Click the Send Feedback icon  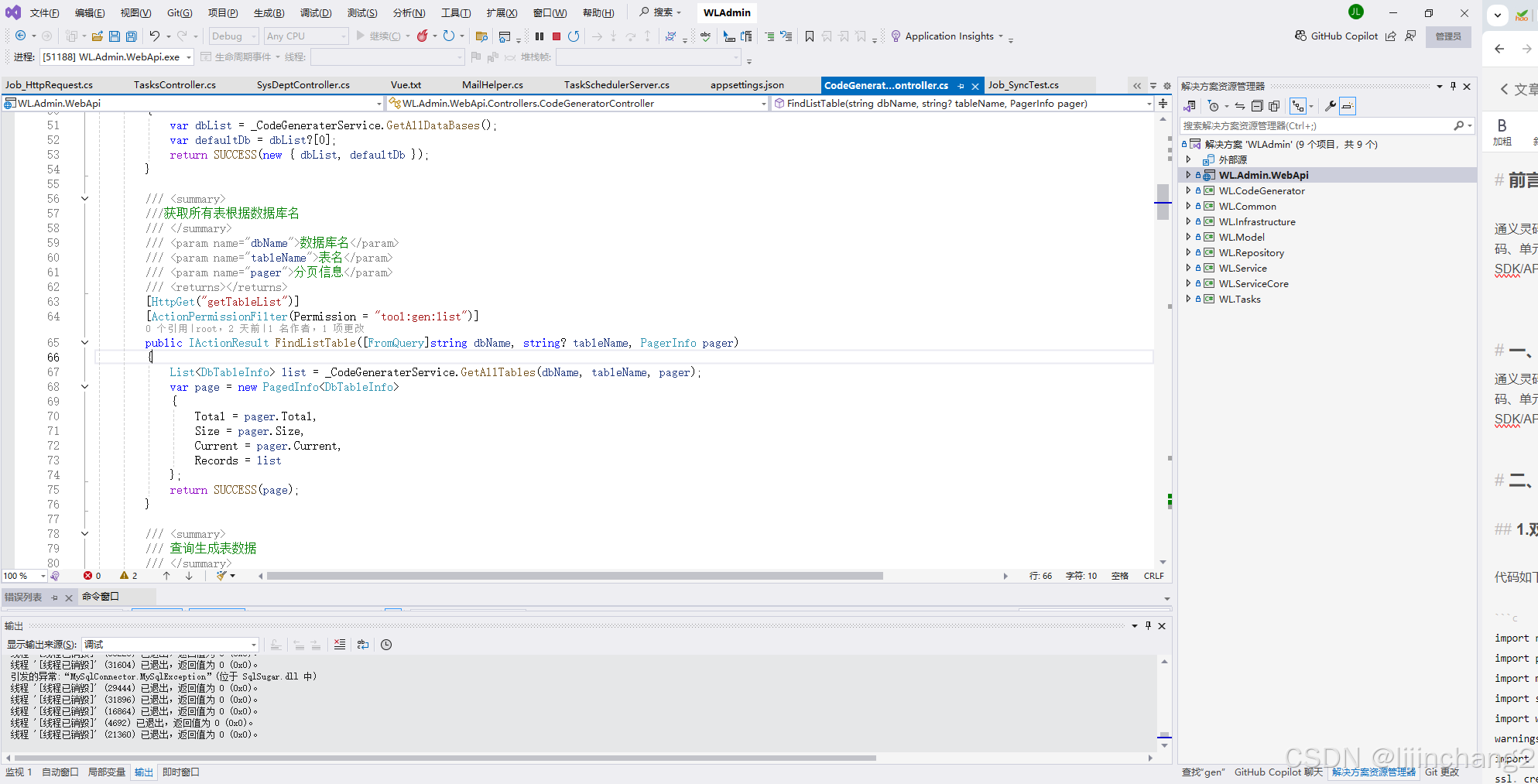(1410, 36)
